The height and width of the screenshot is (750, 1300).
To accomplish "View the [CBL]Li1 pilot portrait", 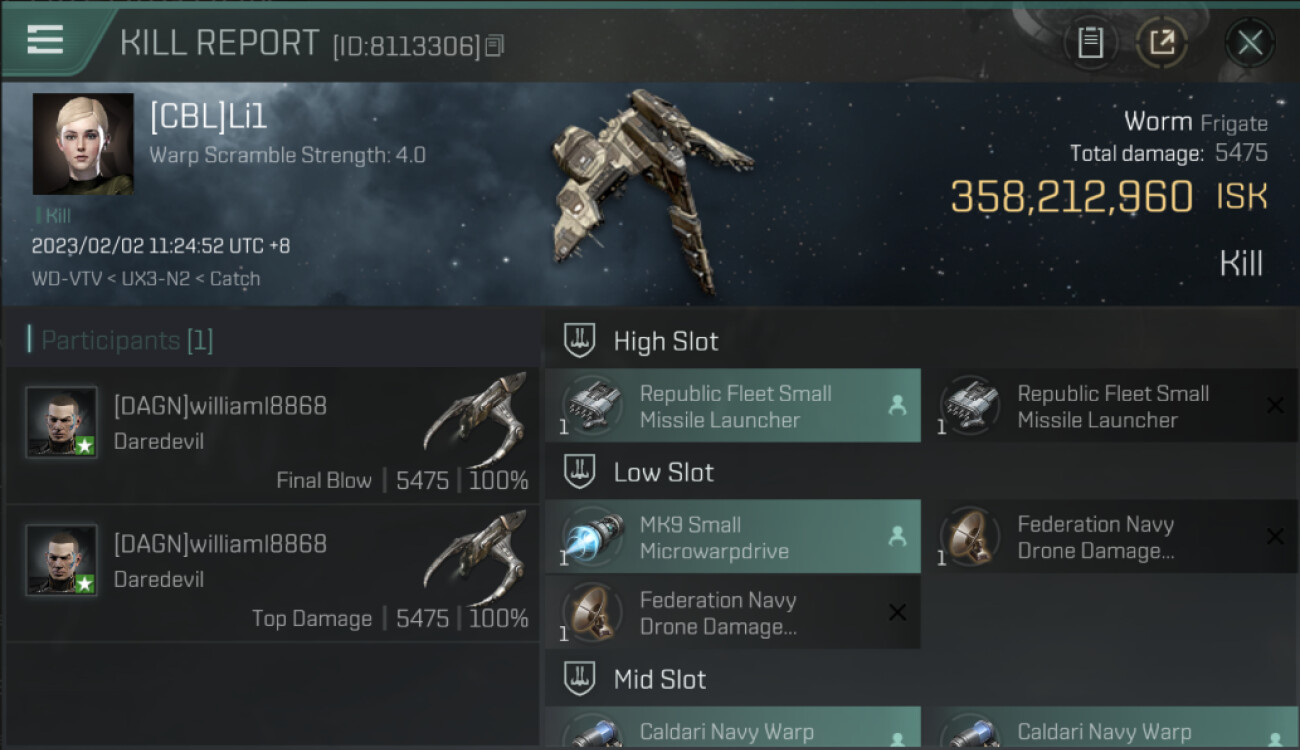I will coord(83,144).
